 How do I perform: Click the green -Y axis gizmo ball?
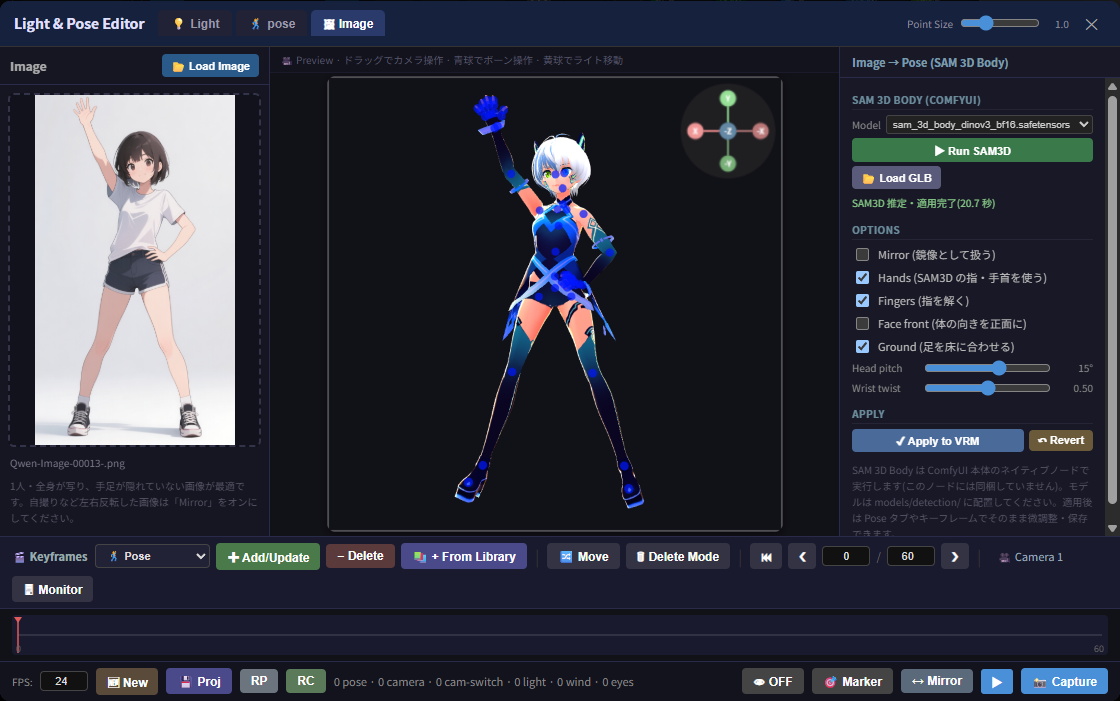728,164
